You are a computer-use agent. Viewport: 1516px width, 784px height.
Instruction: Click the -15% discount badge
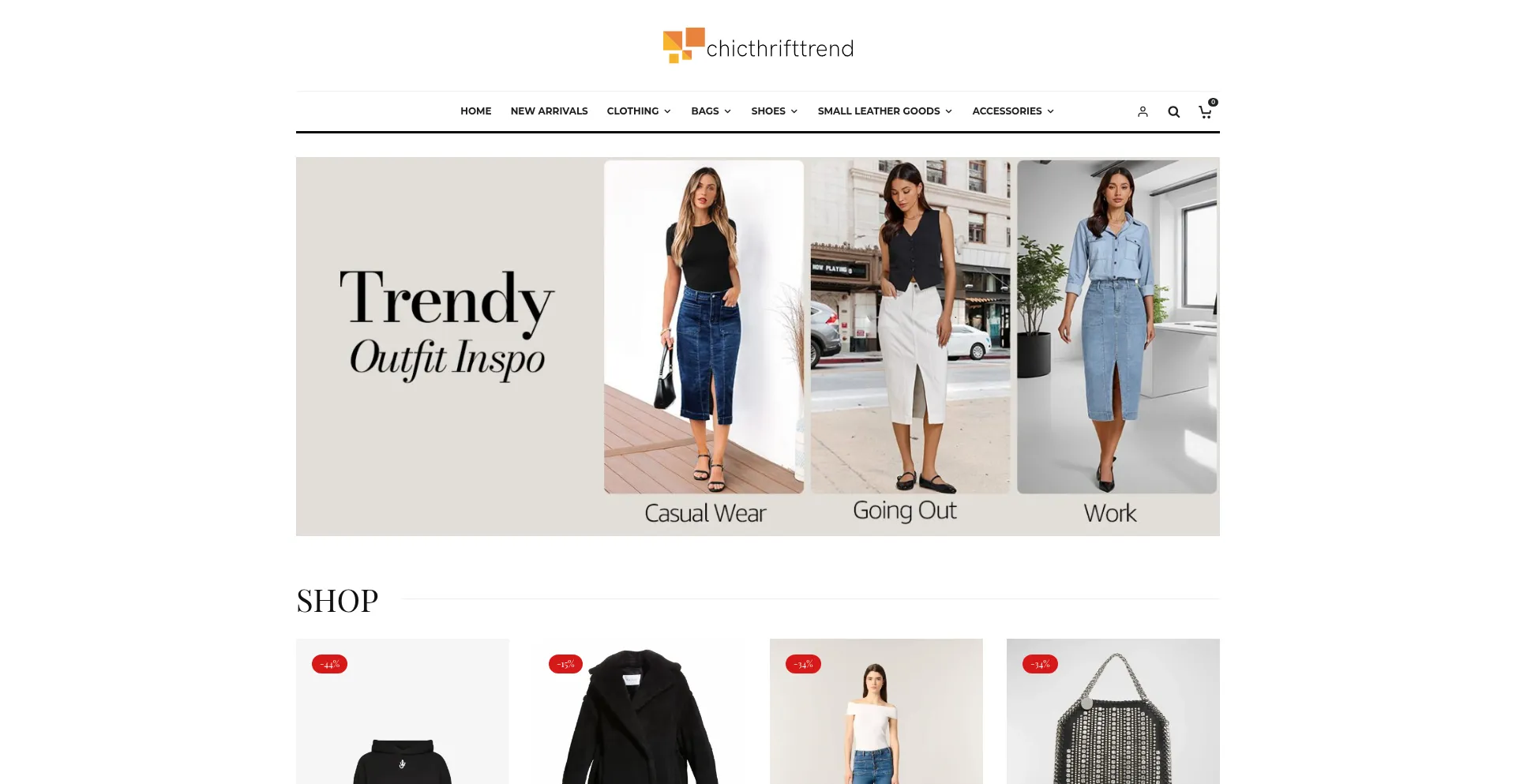point(565,664)
